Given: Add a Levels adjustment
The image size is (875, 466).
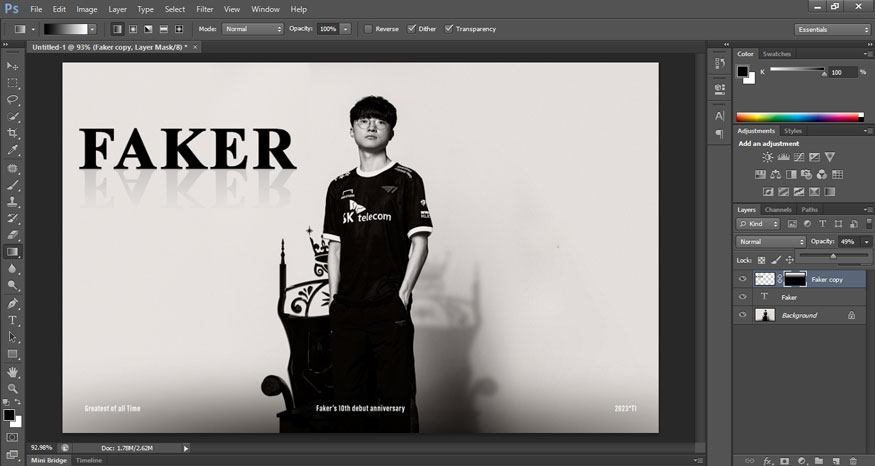Looking at the screenshot, I should point(783,157).
